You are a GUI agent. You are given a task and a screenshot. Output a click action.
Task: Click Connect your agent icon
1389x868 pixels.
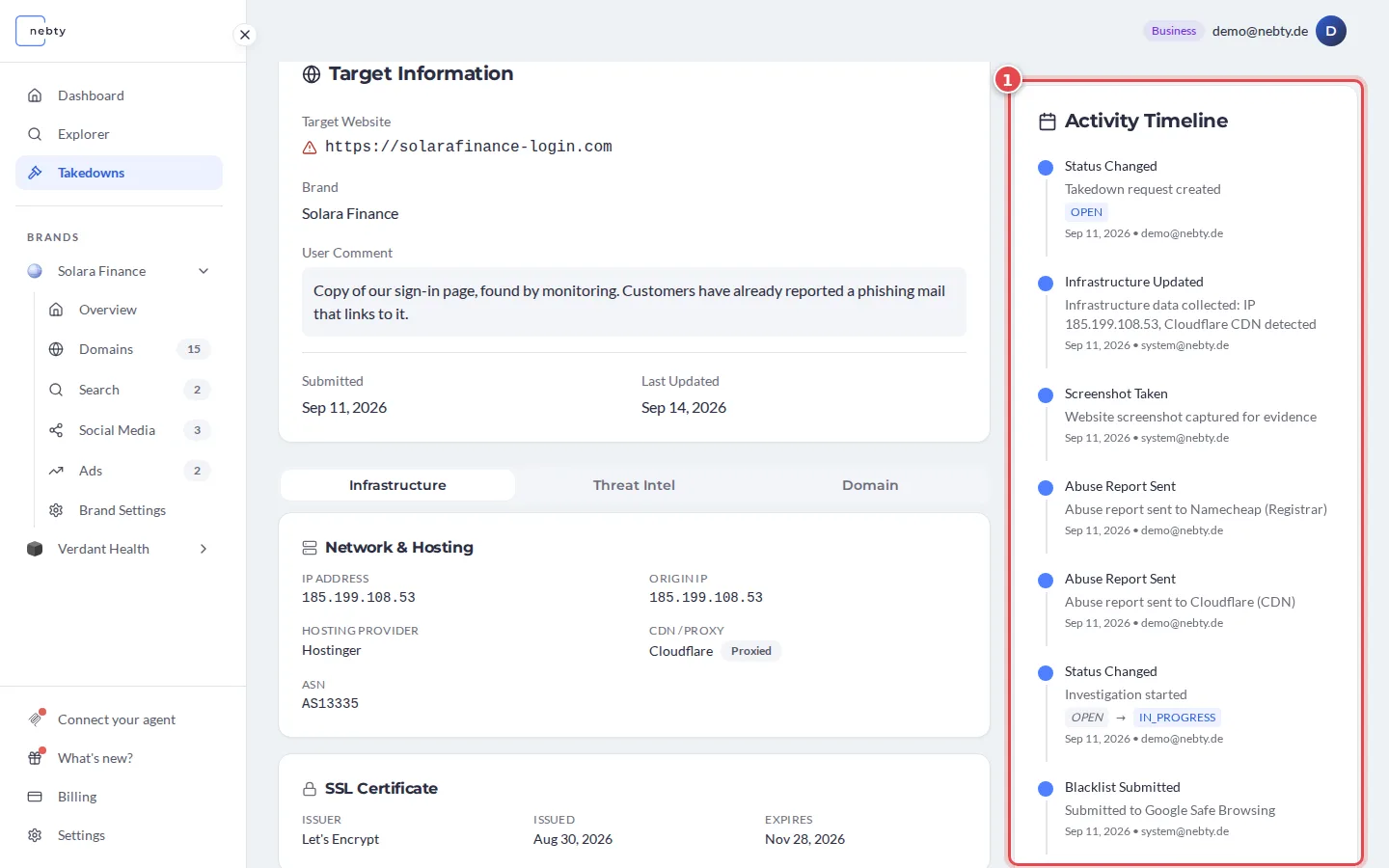coord(35,719)
